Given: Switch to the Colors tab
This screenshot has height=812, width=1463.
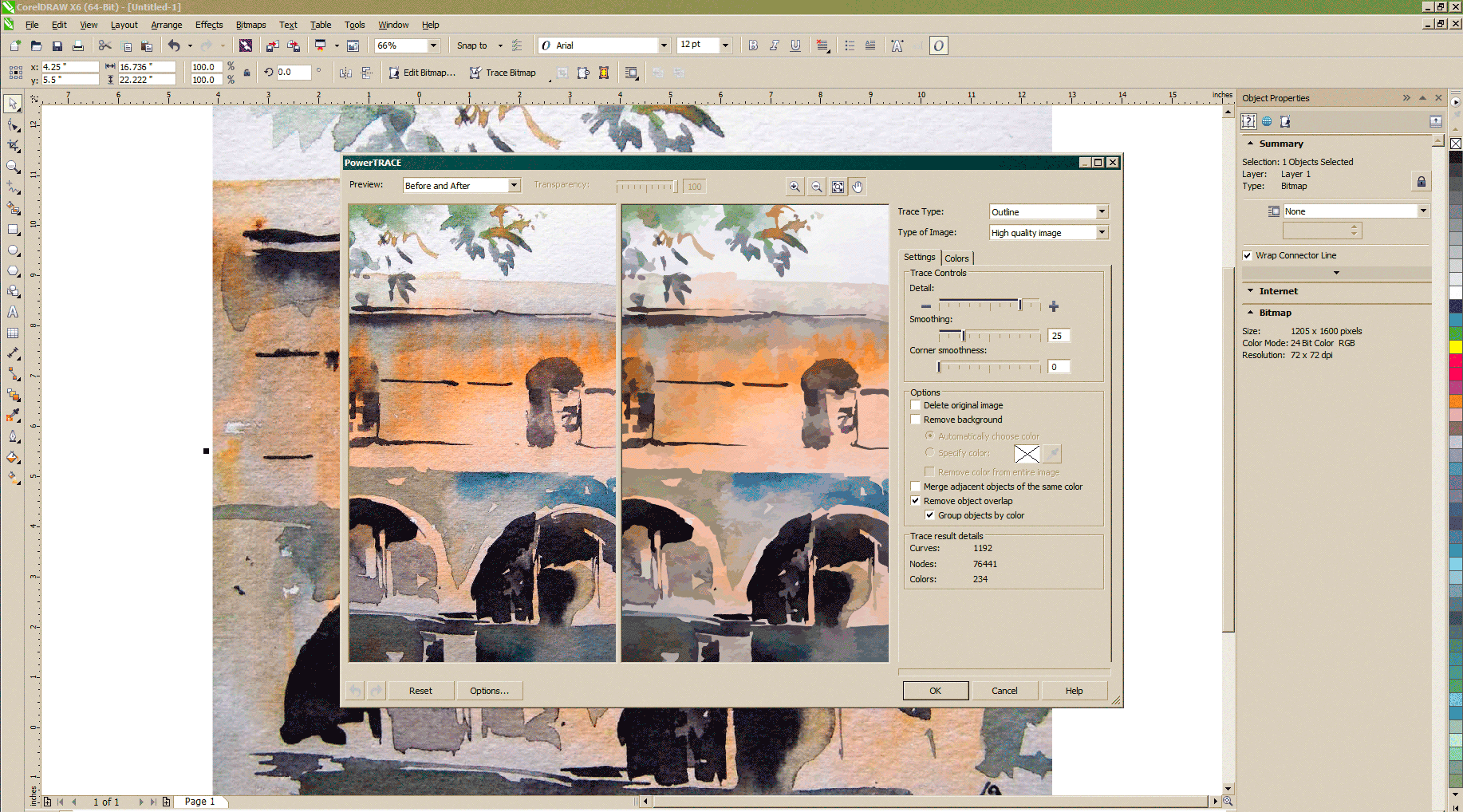Looking at the screenshot, I should coord(956,258).
